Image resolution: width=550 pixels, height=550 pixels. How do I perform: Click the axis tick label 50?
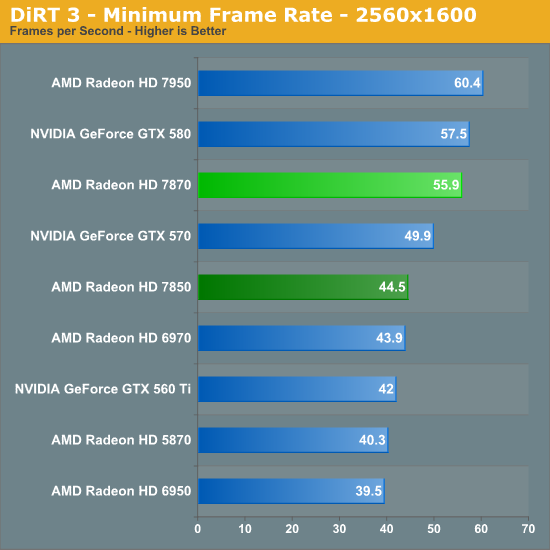[x=434, y=529]
